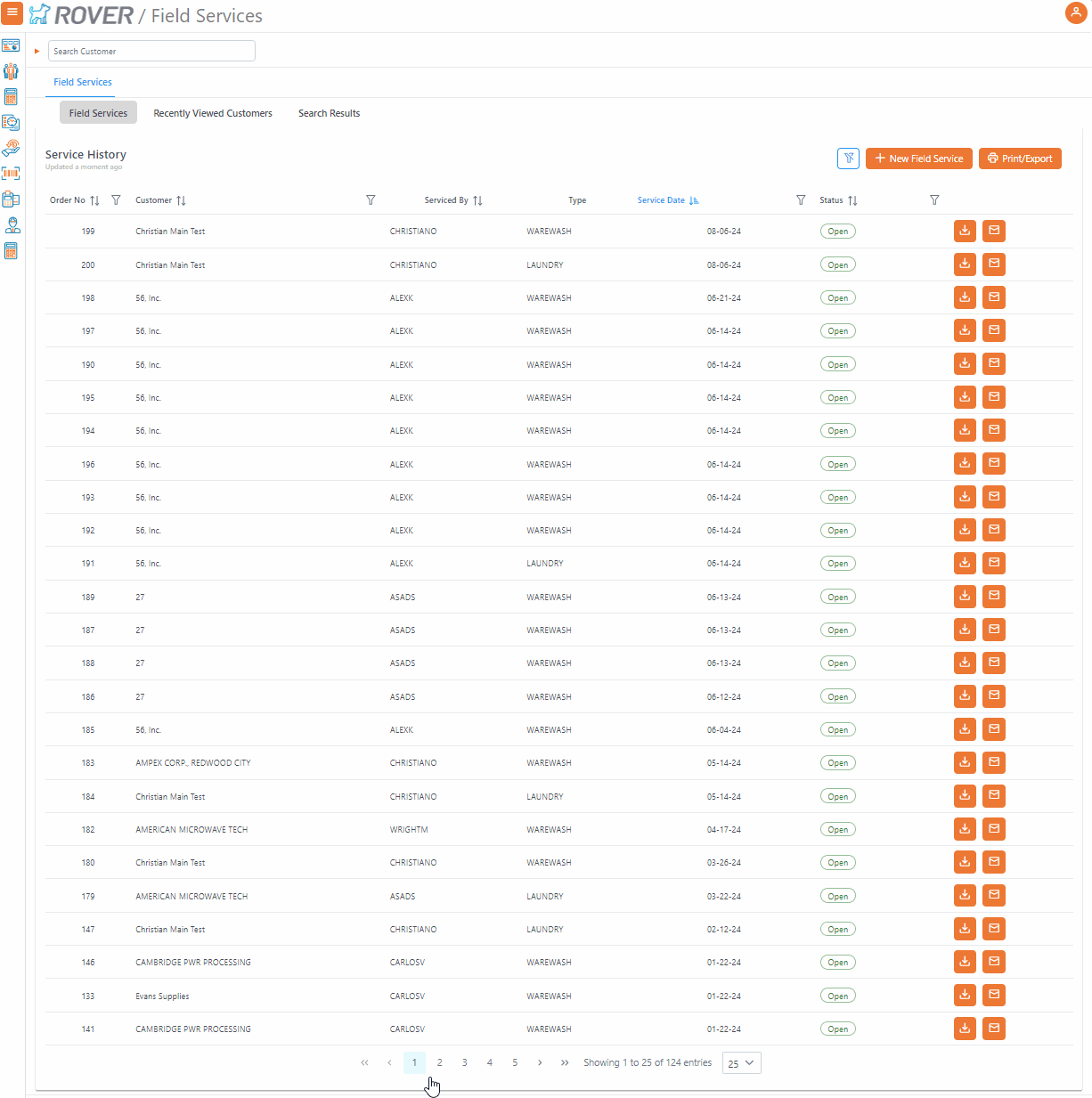The height and width of the screenshot is (1098, 1092).
Task: Open the Print/Export dialog
Action: click(x=1020, y=159)
